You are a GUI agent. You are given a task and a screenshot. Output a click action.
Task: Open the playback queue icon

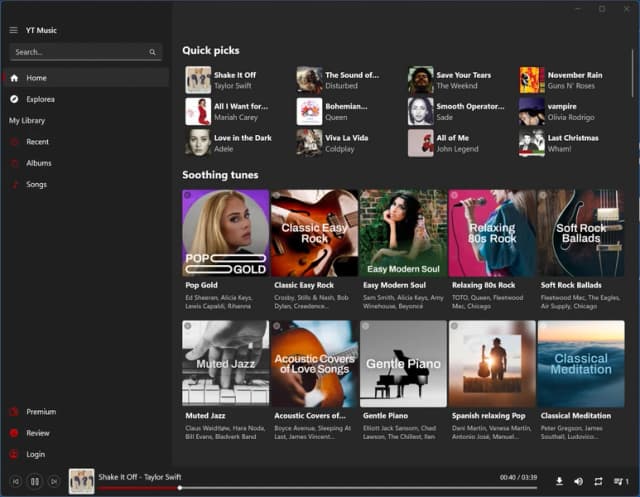(621, 481)
